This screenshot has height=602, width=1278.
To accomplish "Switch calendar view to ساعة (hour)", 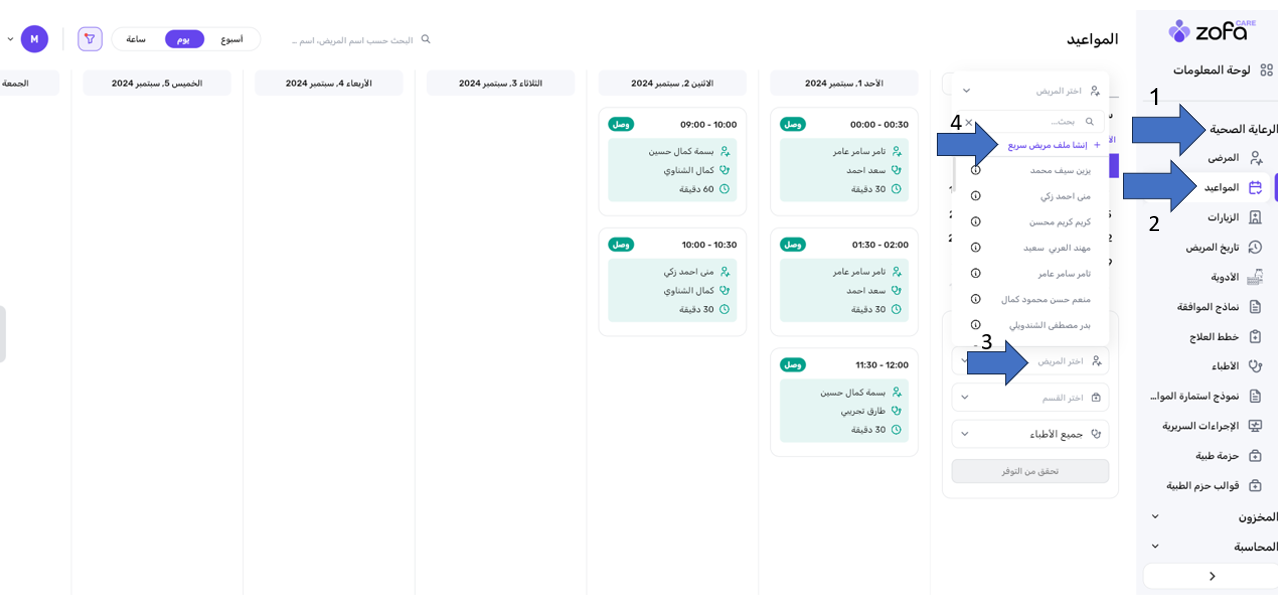I will point(136,39).
